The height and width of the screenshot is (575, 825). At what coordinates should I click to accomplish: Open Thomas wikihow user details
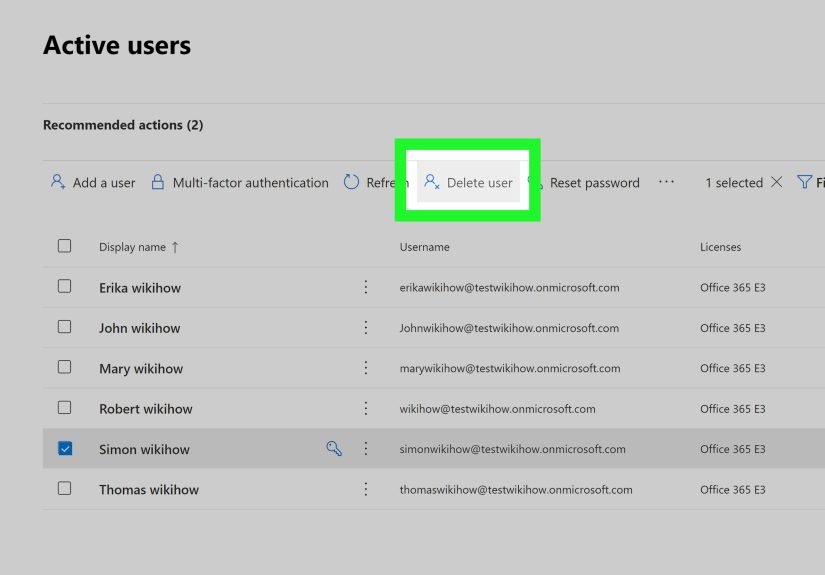[x=149, y=490]
